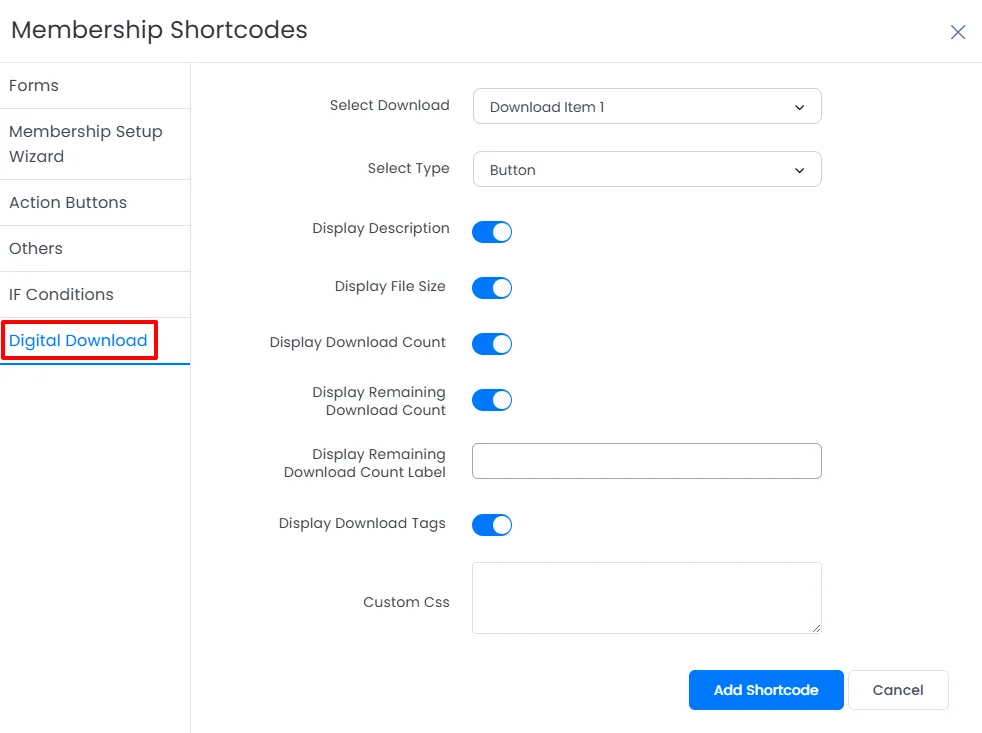The height and width of the screenshot is (733, 982).
Task: Select the Action Buttons category
Action: click(68, 202)
